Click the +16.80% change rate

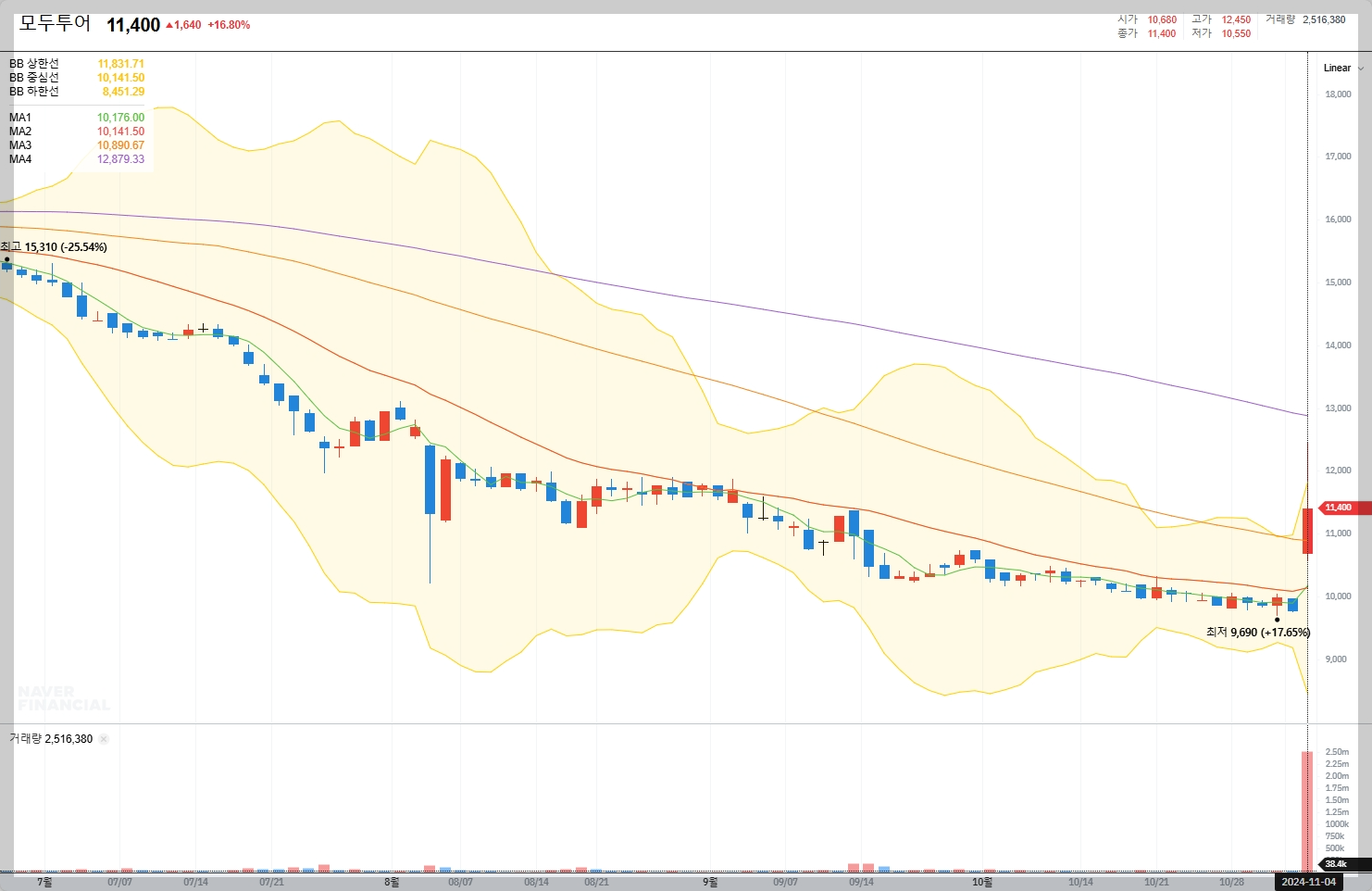coord(229,25)
